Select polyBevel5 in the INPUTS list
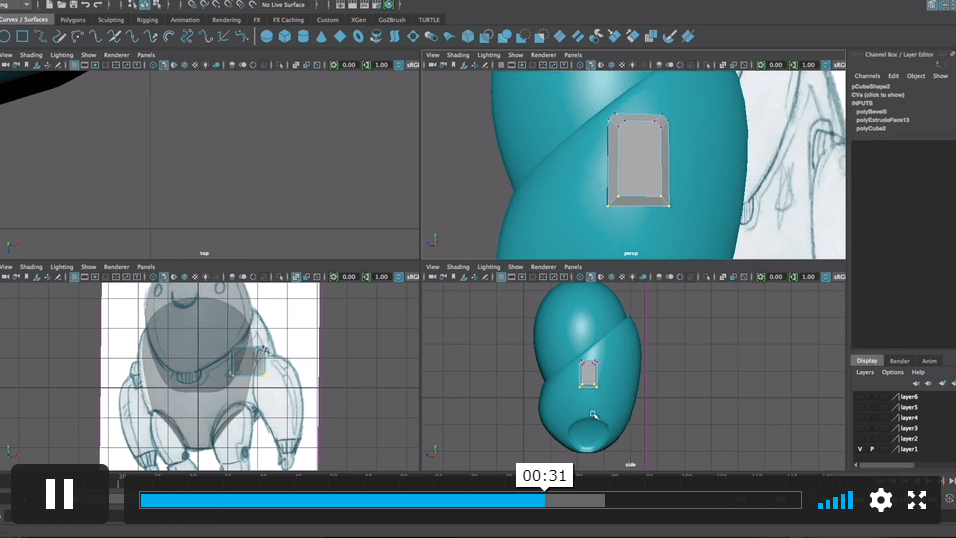Screen dimensions: 956x538 [x=871, y=112]
